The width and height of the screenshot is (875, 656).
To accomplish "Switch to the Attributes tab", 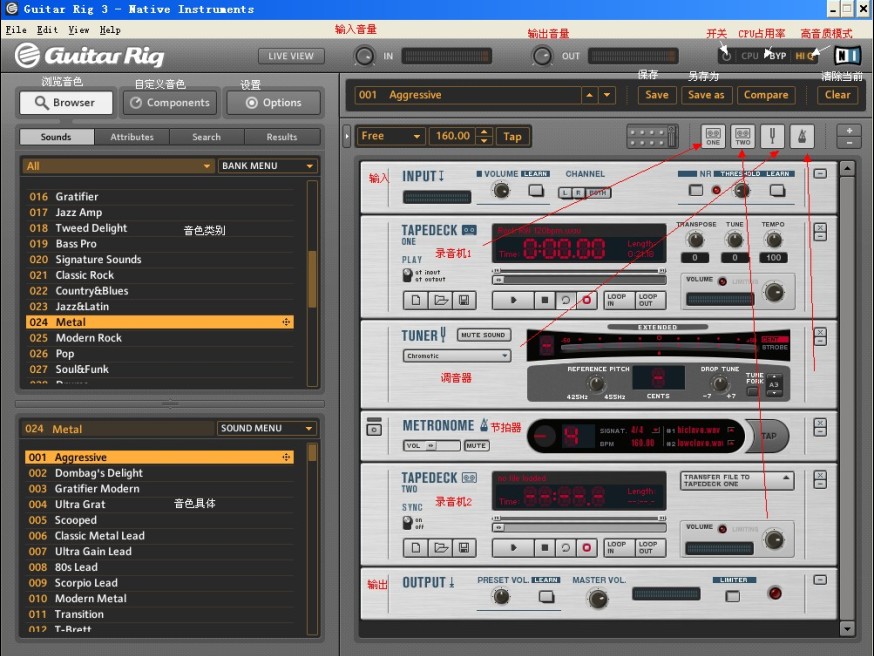I will point(132,137).
